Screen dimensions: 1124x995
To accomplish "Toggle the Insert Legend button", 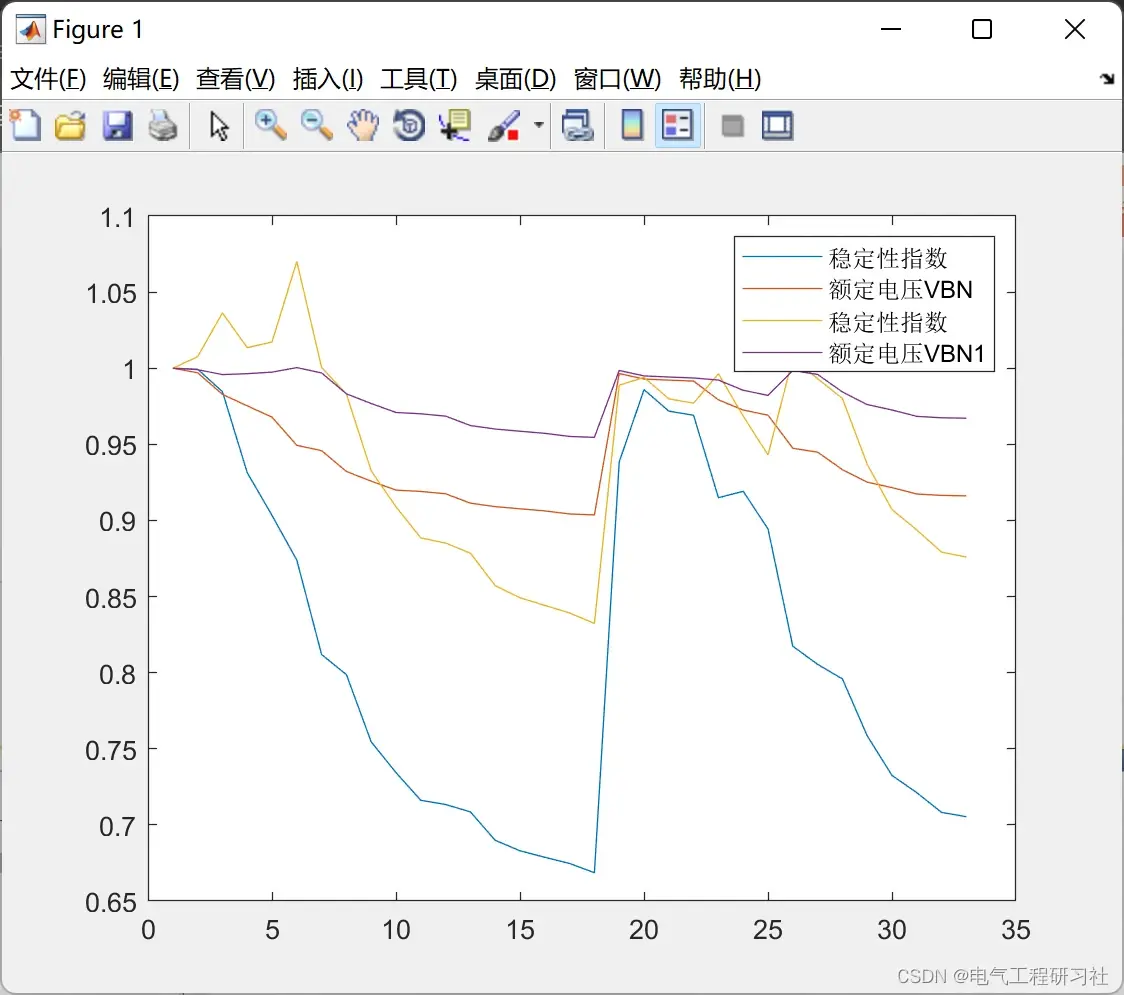I will [677, 125].
